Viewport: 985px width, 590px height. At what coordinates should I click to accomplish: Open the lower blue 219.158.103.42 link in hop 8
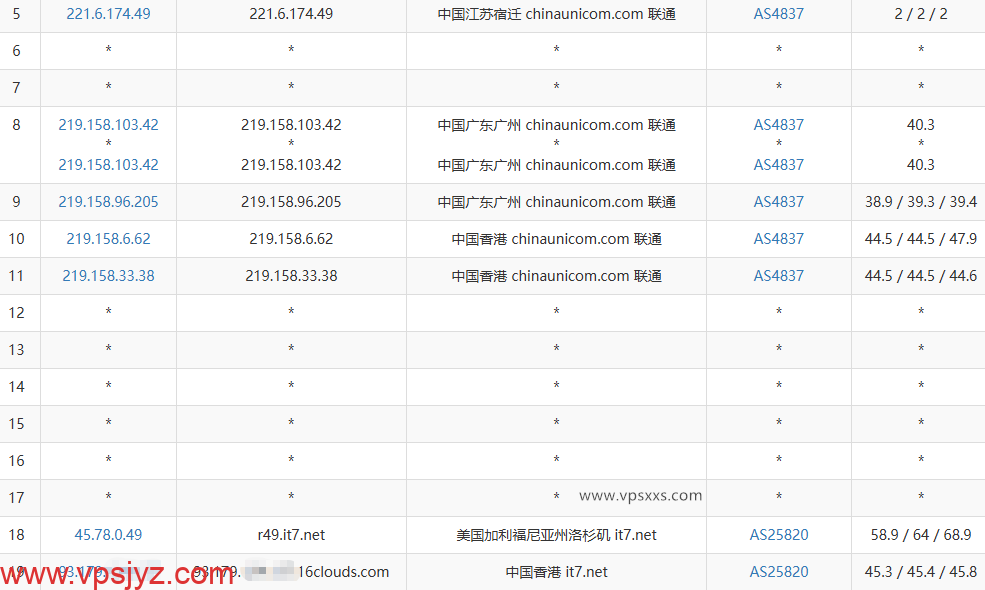pyautogui.click(x=108, y=165)
